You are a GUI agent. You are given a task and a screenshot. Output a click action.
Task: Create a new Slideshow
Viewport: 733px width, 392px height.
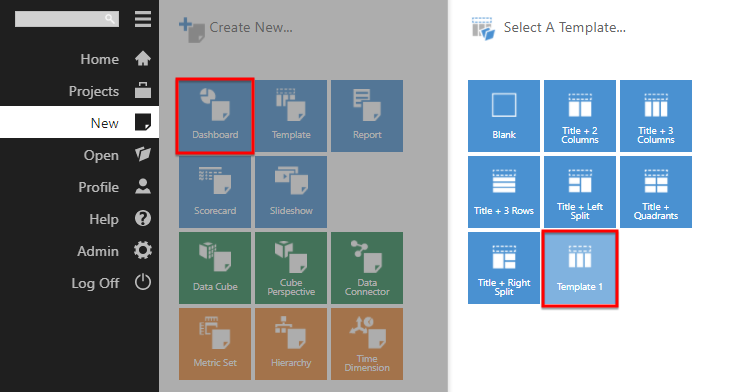291,192
